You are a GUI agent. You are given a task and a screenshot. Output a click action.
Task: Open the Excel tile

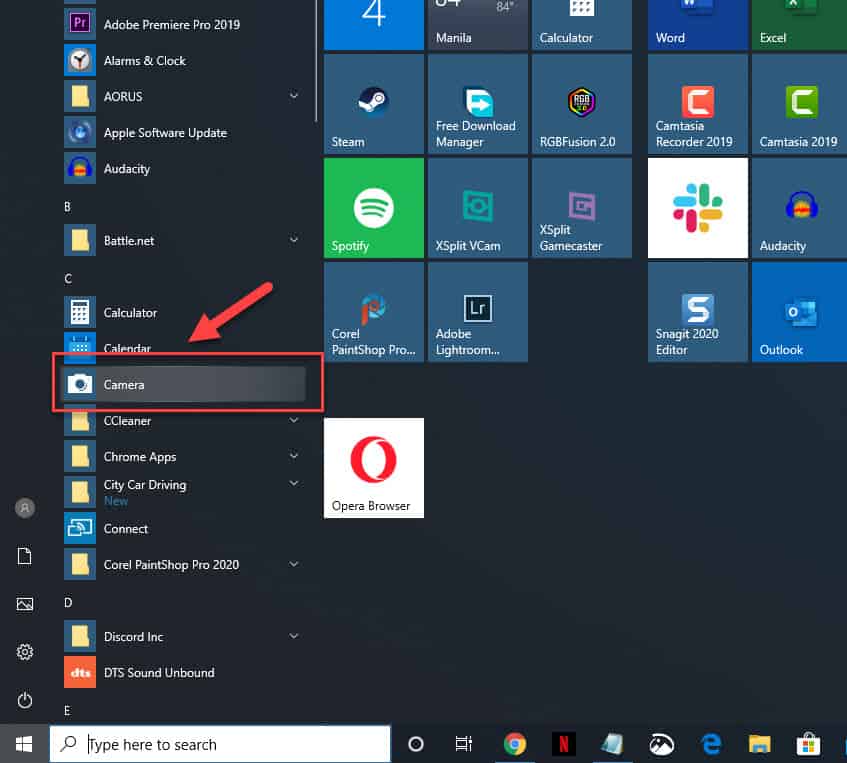pos(799,25)
